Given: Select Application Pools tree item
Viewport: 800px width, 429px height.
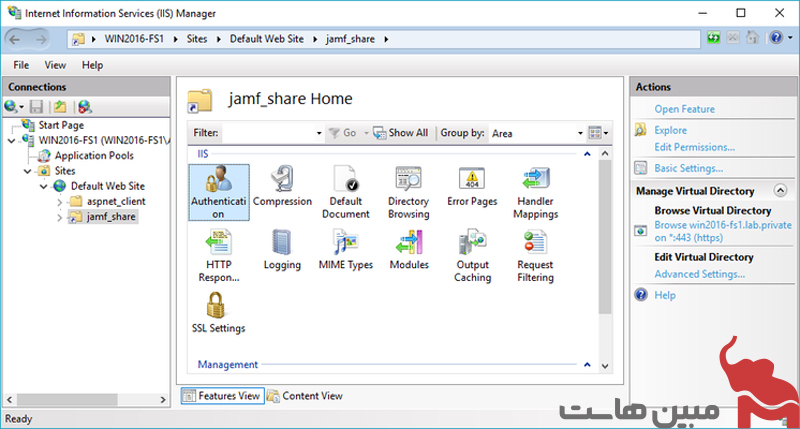Looking at the screenshot, I should point(94,156).
